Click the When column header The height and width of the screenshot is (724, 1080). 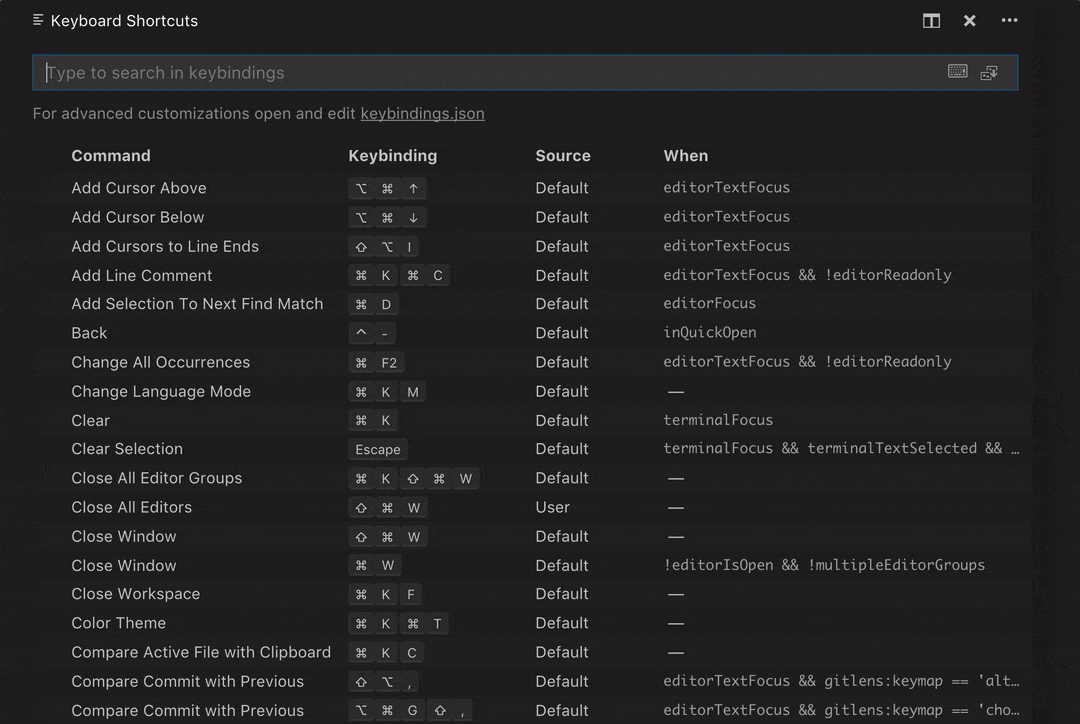tap(686, 156)
